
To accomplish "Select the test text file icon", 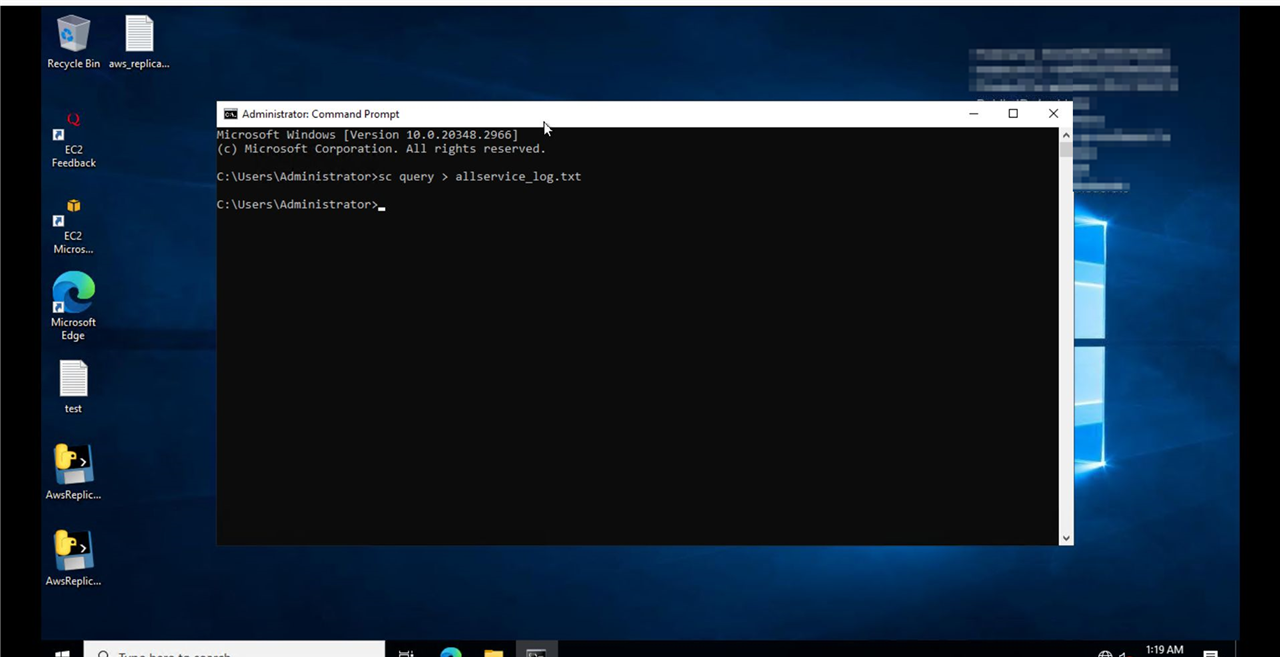I will (73, 381).
